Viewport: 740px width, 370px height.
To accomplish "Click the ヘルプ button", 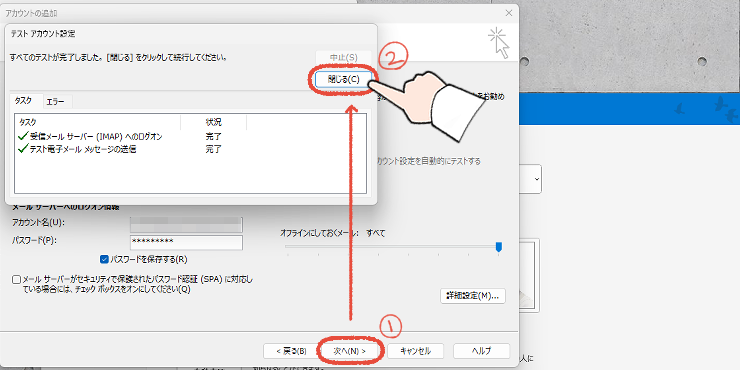I will (x=481, y=351).
